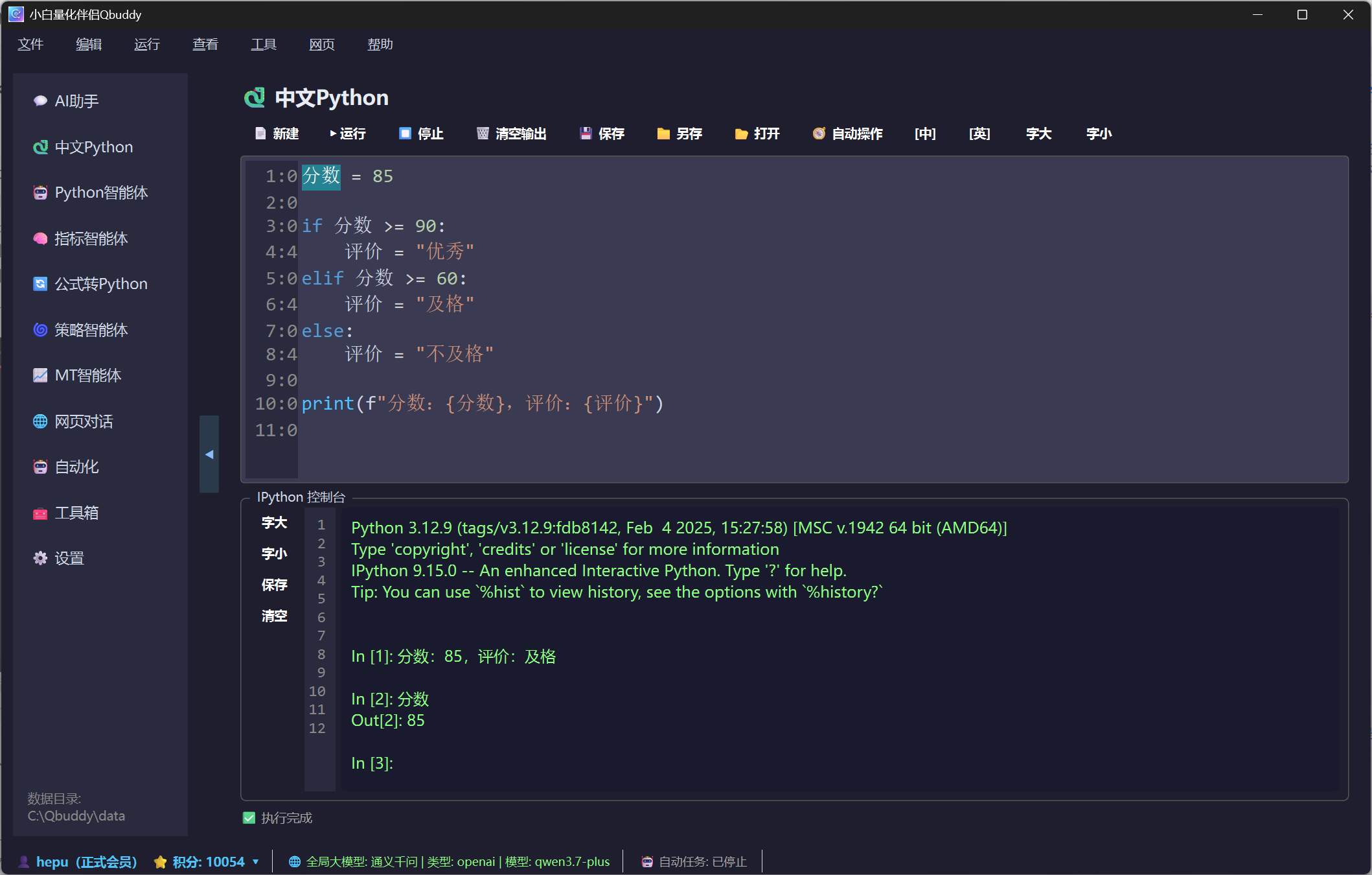
Task: Click 另存 to save as
Action: [680, 134]
